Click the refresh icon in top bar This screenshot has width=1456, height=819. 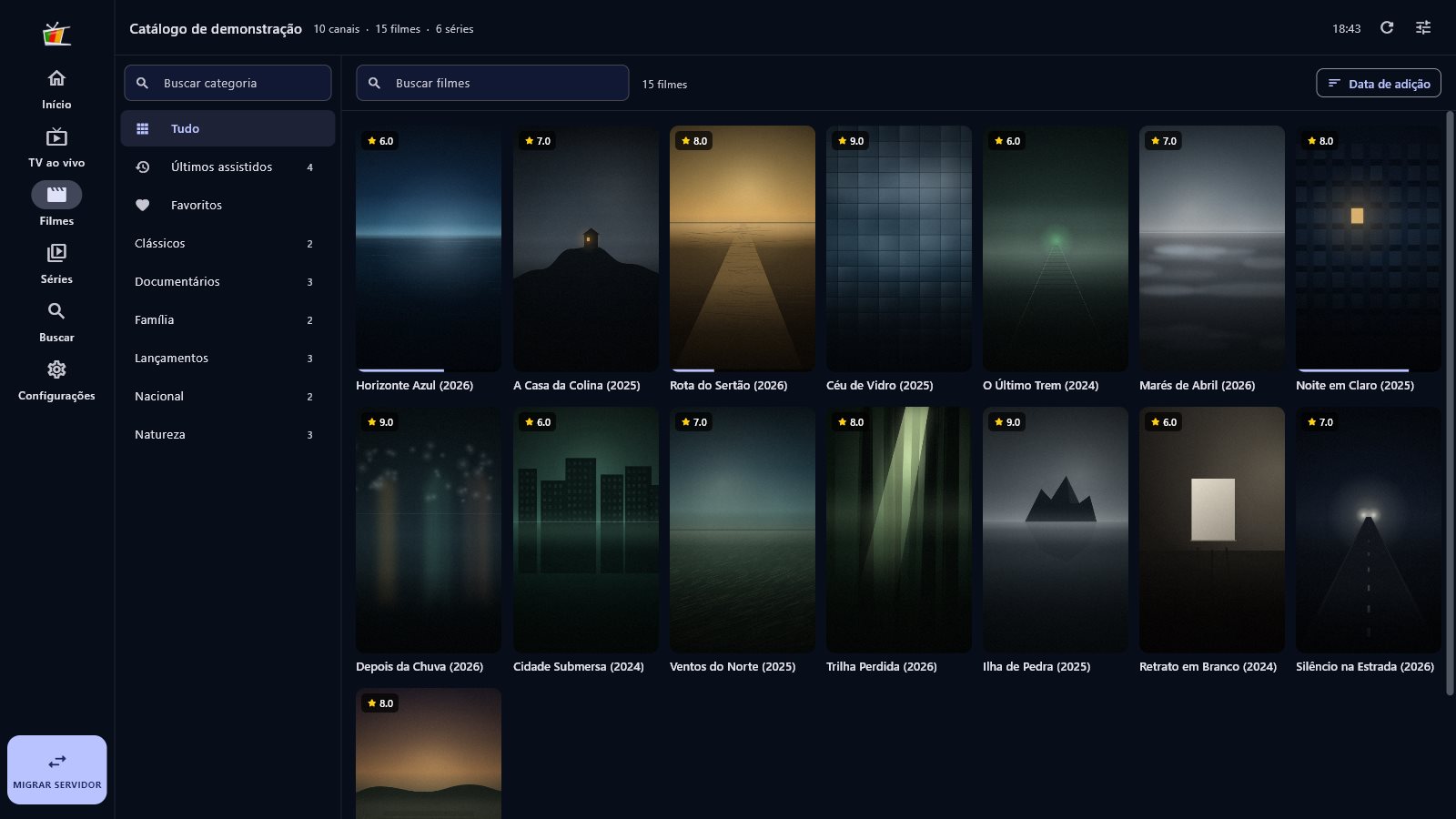(x=1387, y=27)
